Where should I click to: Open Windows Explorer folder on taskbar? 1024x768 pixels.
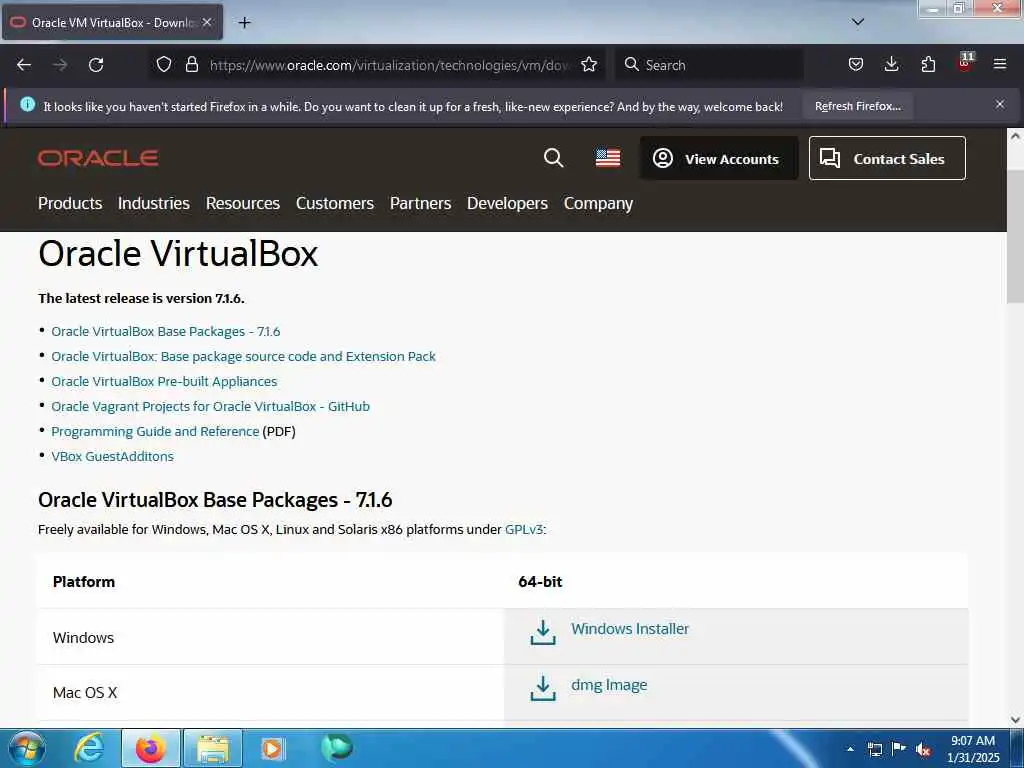tap(213, 748)
